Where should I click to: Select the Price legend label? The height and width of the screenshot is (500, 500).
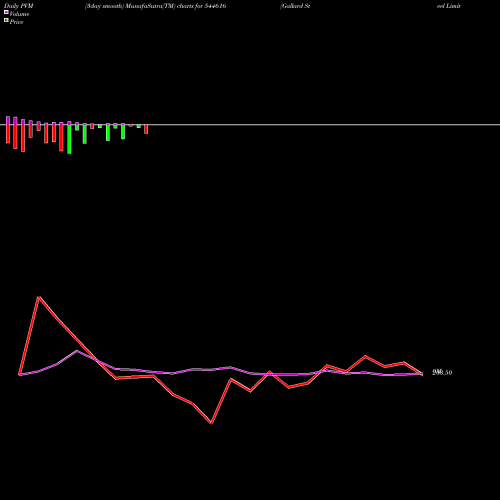tap(16, 22)
